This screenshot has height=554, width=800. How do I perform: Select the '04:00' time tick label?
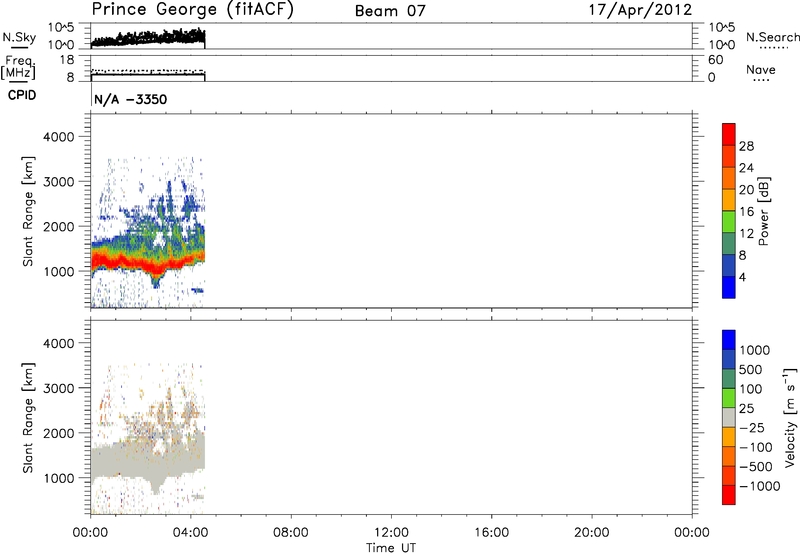[x=191, y=533]
